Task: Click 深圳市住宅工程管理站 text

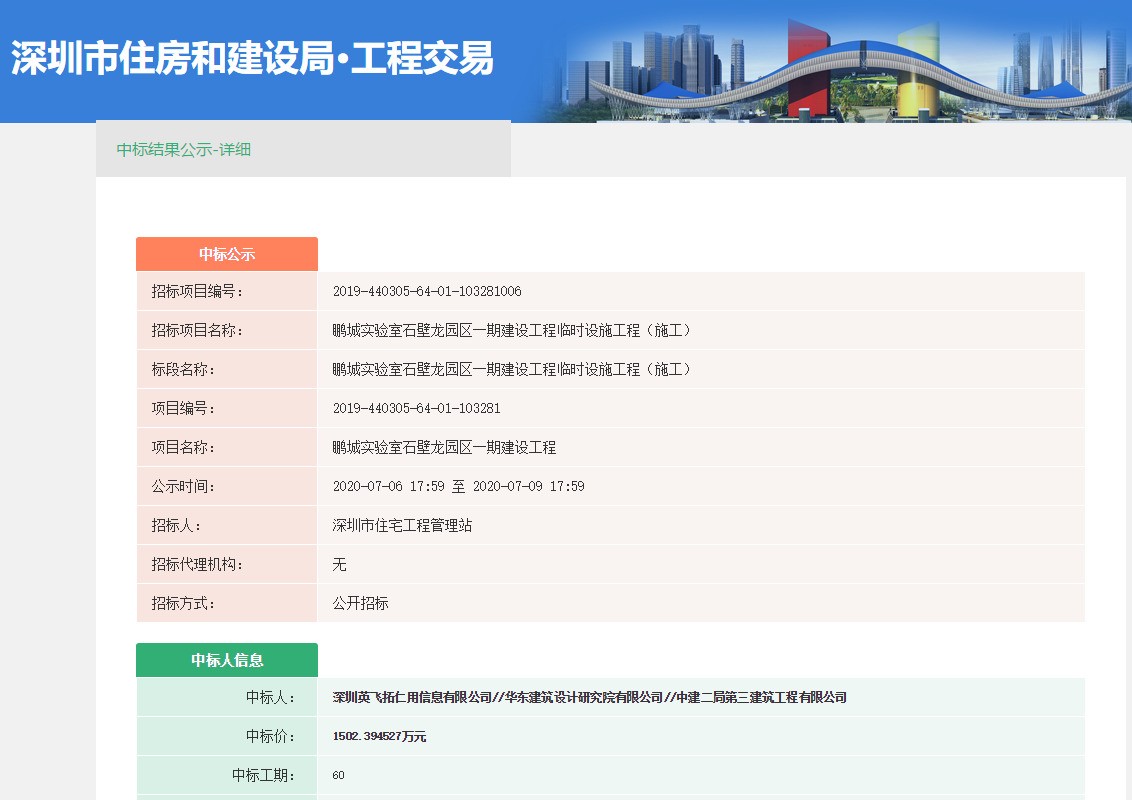Action: point(402,525)
